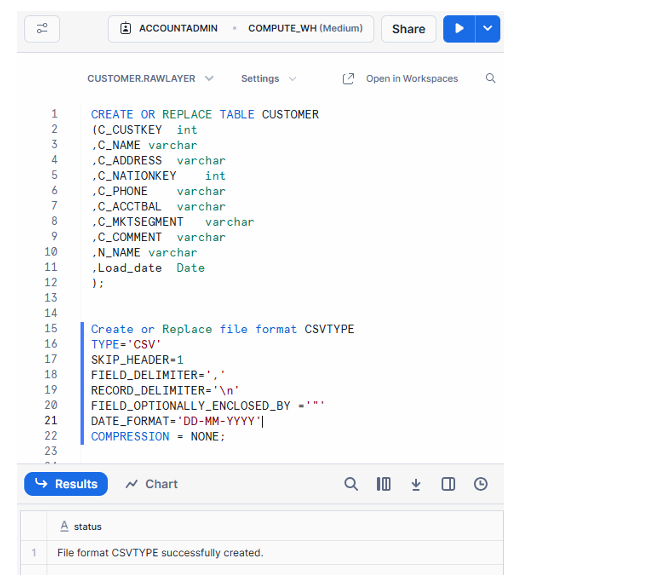Open the query history clock icon
The height and width of the screenshot is (575, 659).
481,484
